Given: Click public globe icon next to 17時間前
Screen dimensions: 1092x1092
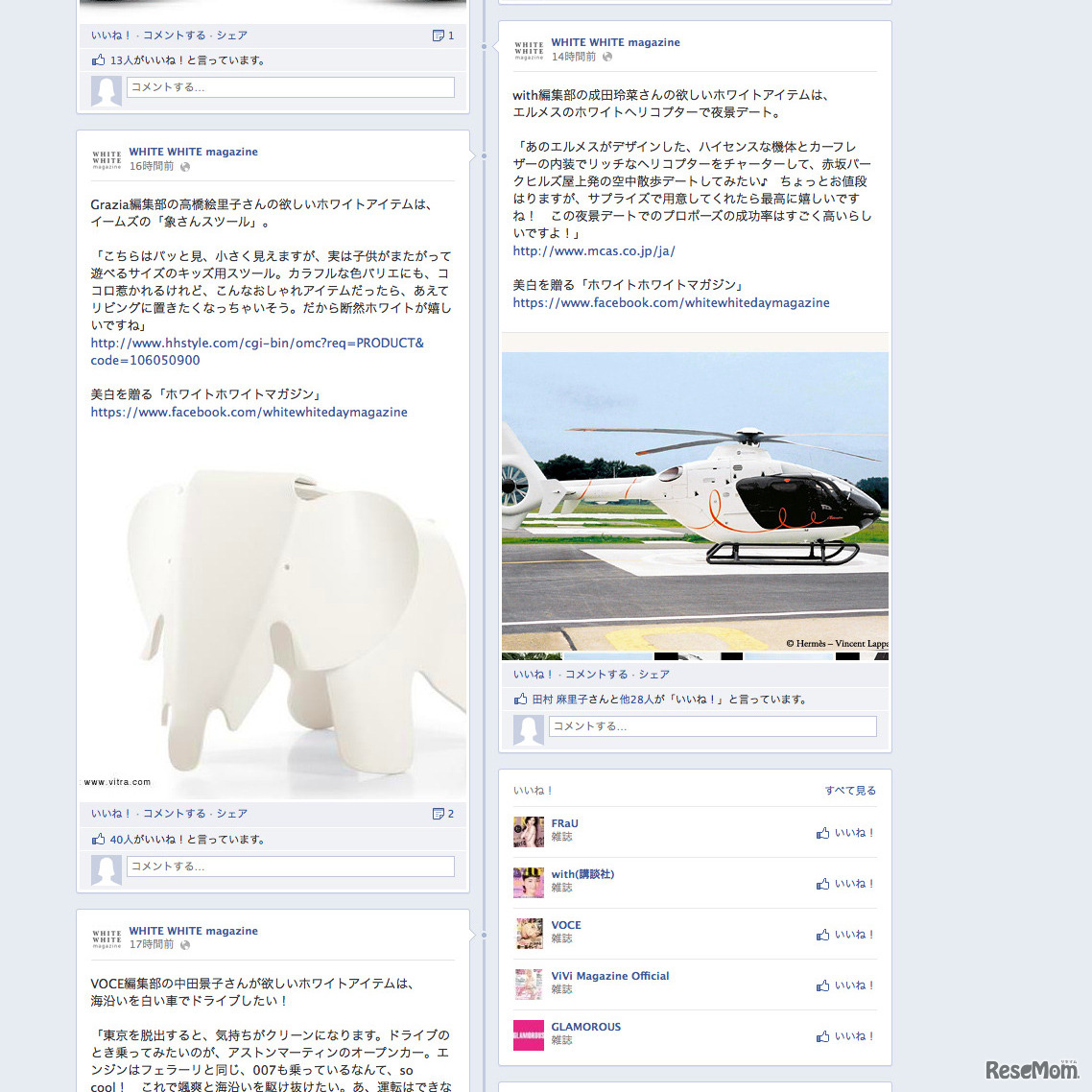Looking at the screenshot, I should 185,945.
